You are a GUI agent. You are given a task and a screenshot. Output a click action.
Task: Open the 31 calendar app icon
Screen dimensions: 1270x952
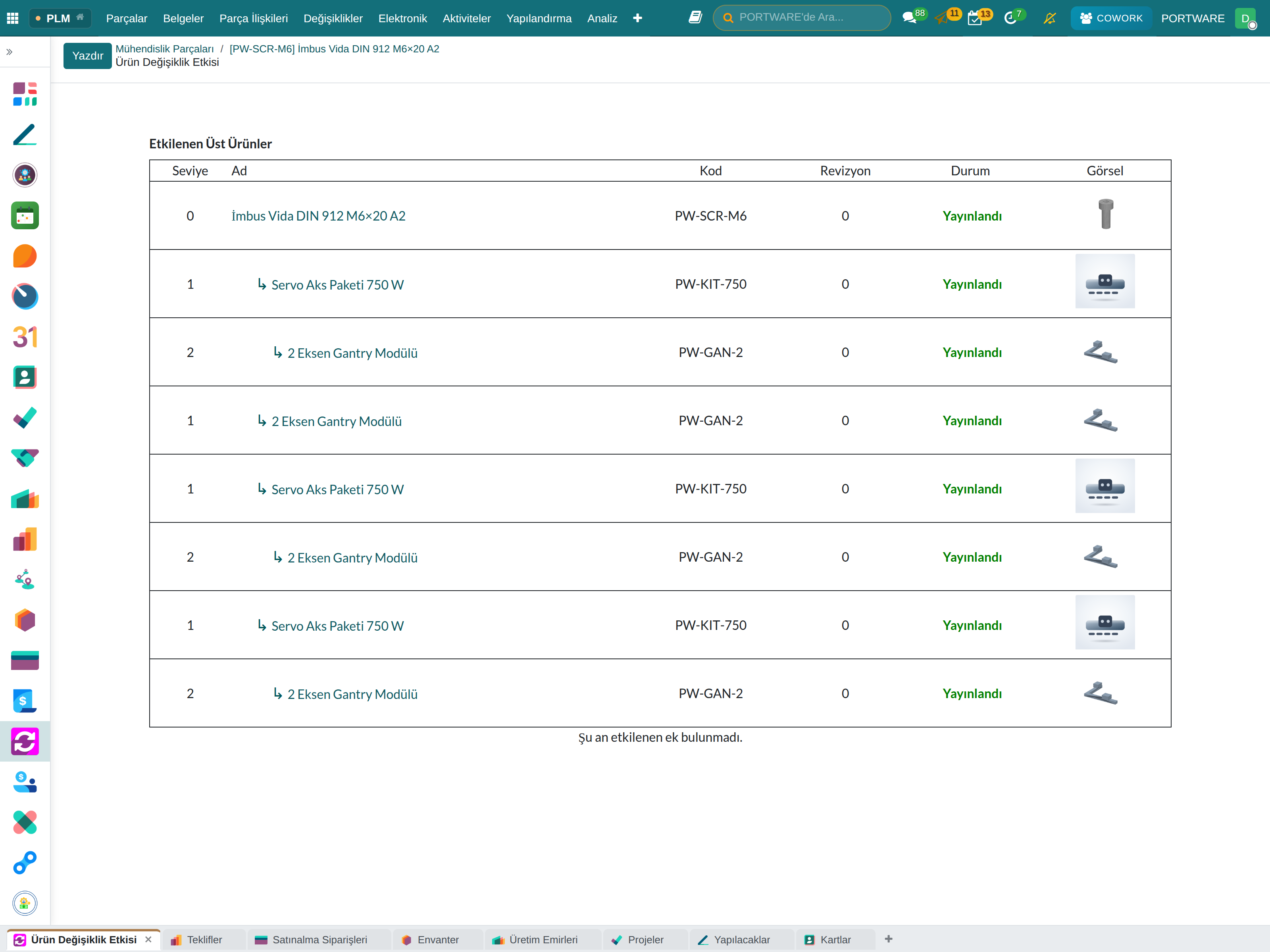25,337
